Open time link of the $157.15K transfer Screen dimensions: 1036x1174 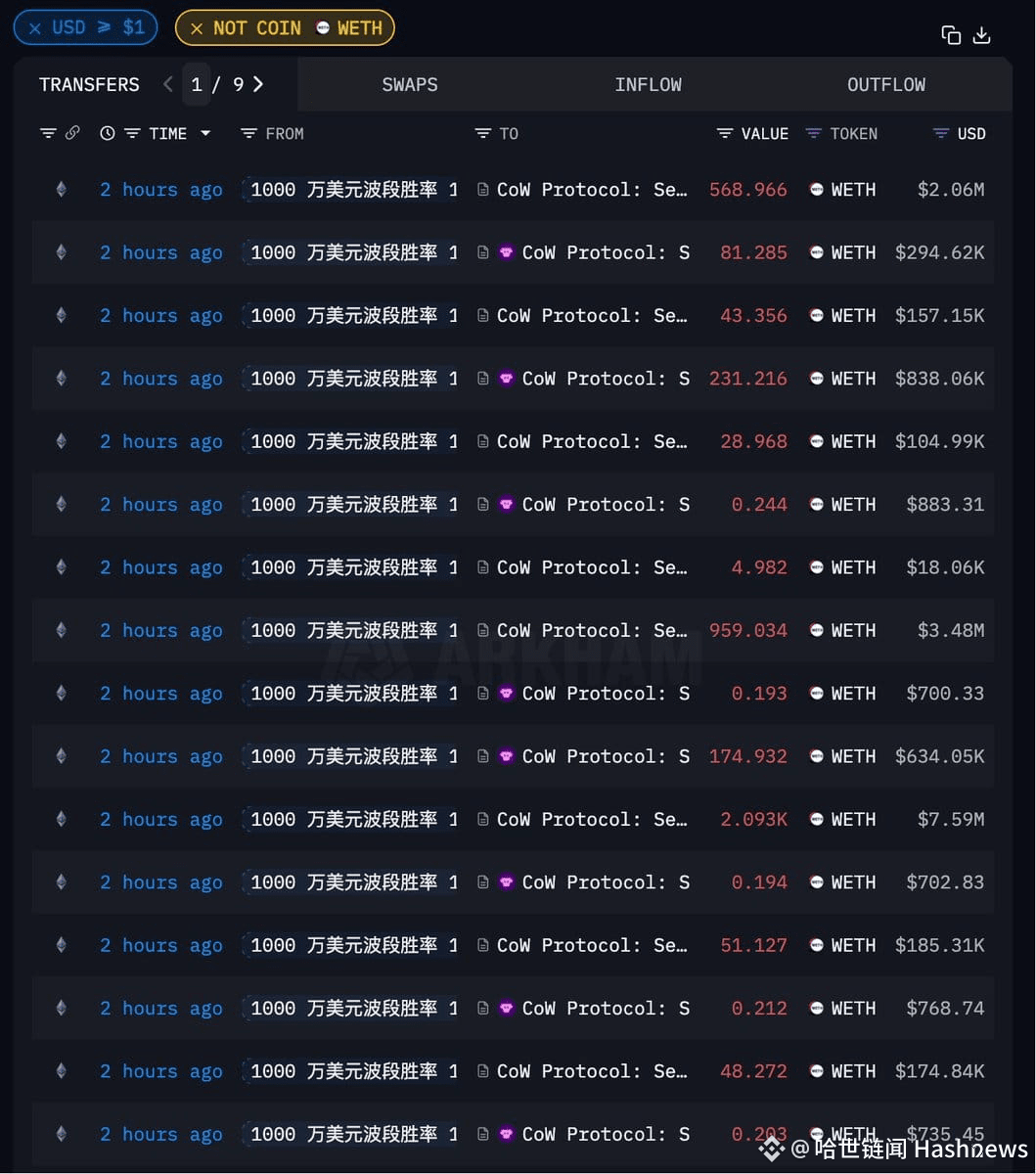[161, 316]
